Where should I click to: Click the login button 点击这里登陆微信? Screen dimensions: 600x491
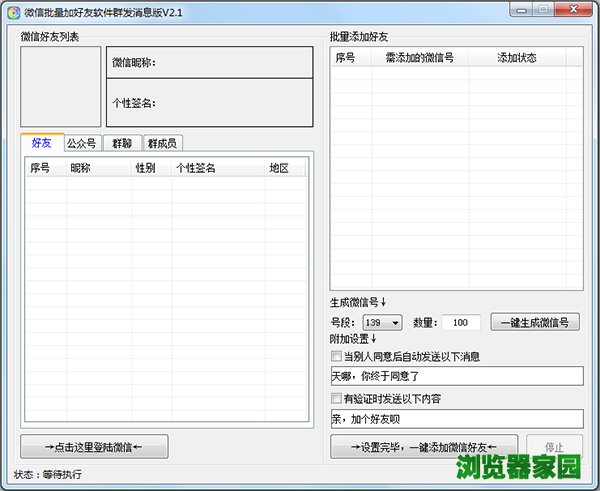click(94, 446)
